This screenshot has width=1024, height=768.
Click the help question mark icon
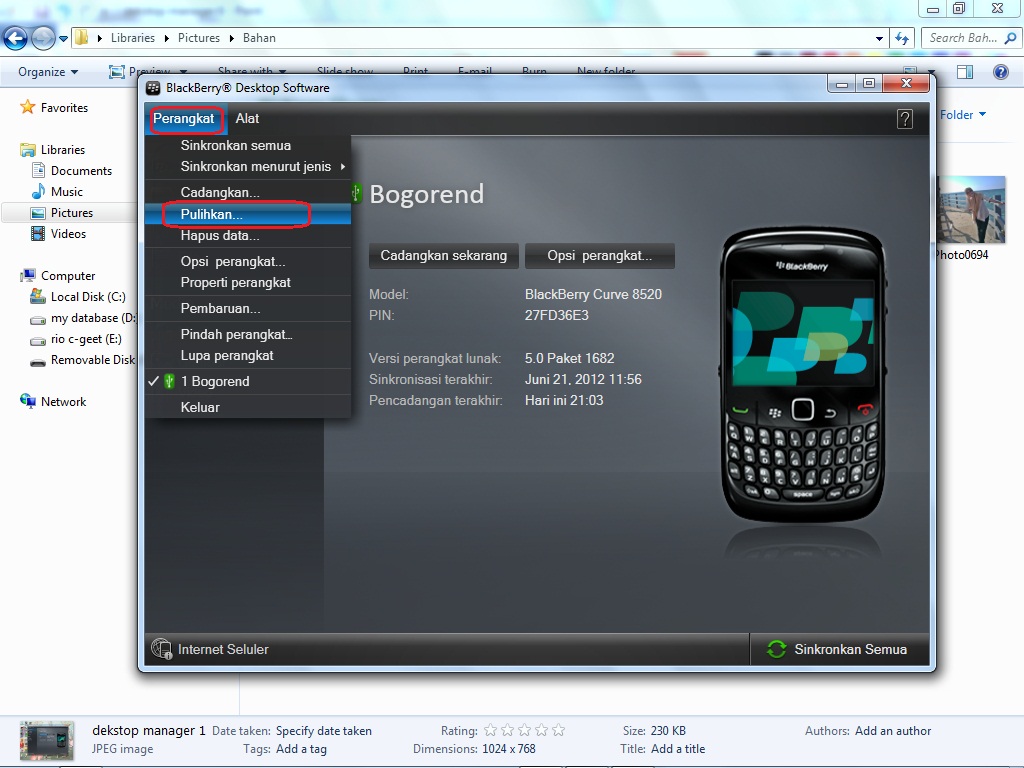pyautogui.click(x=905, y=118)
